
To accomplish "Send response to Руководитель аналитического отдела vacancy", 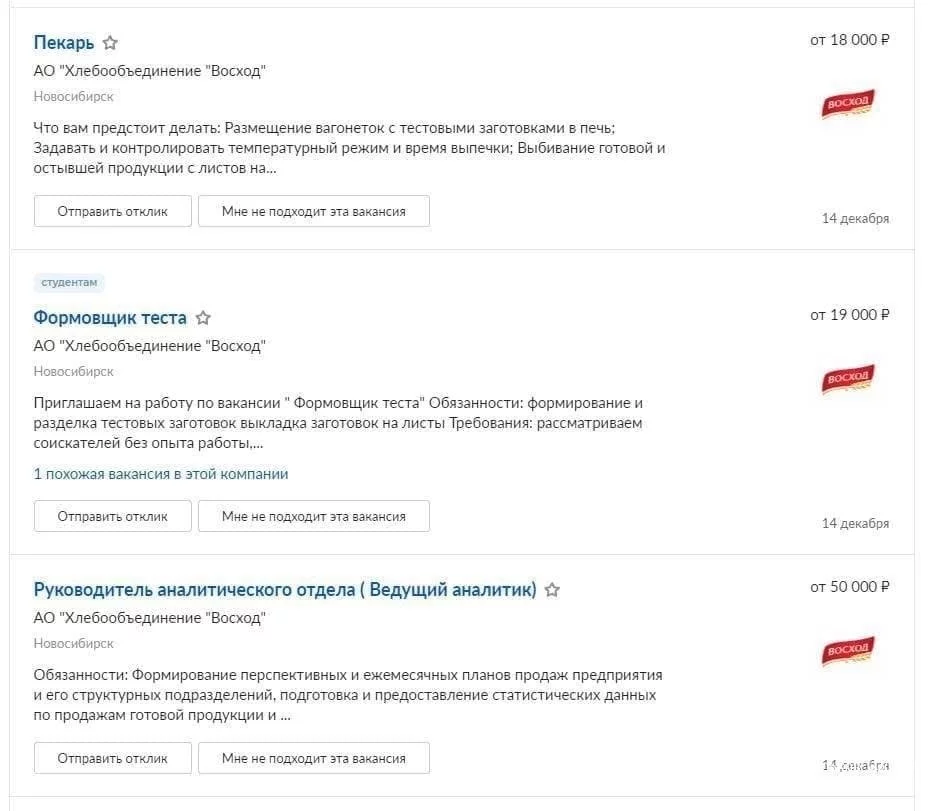I will point(112,758).
